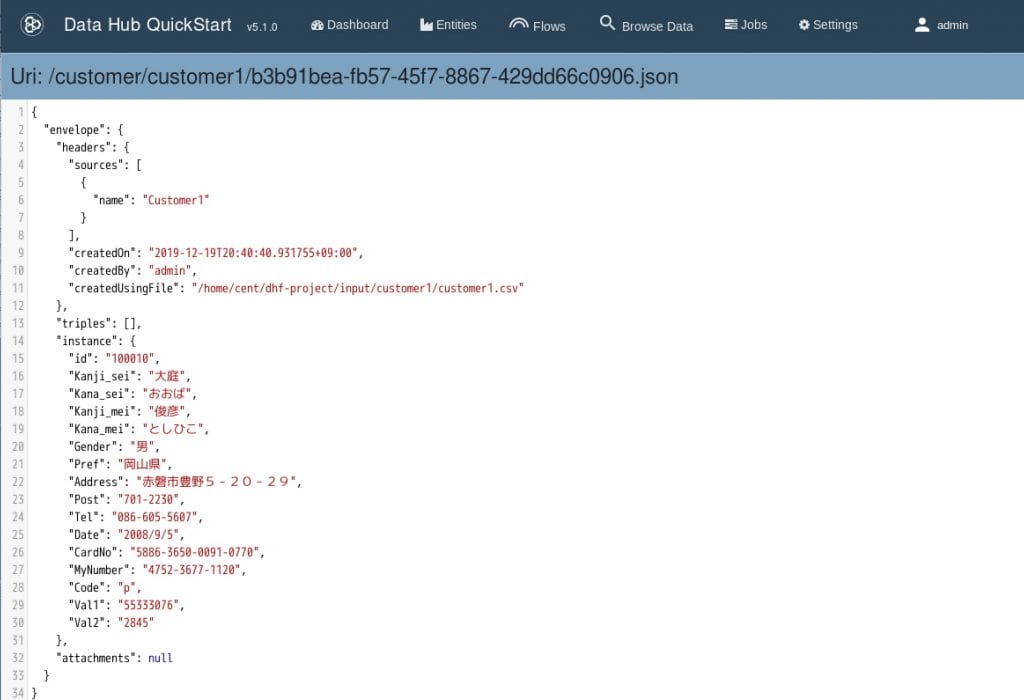Open the admin user menu
The height and width of the screenshot is (700, 1024).
click(951, 25)
